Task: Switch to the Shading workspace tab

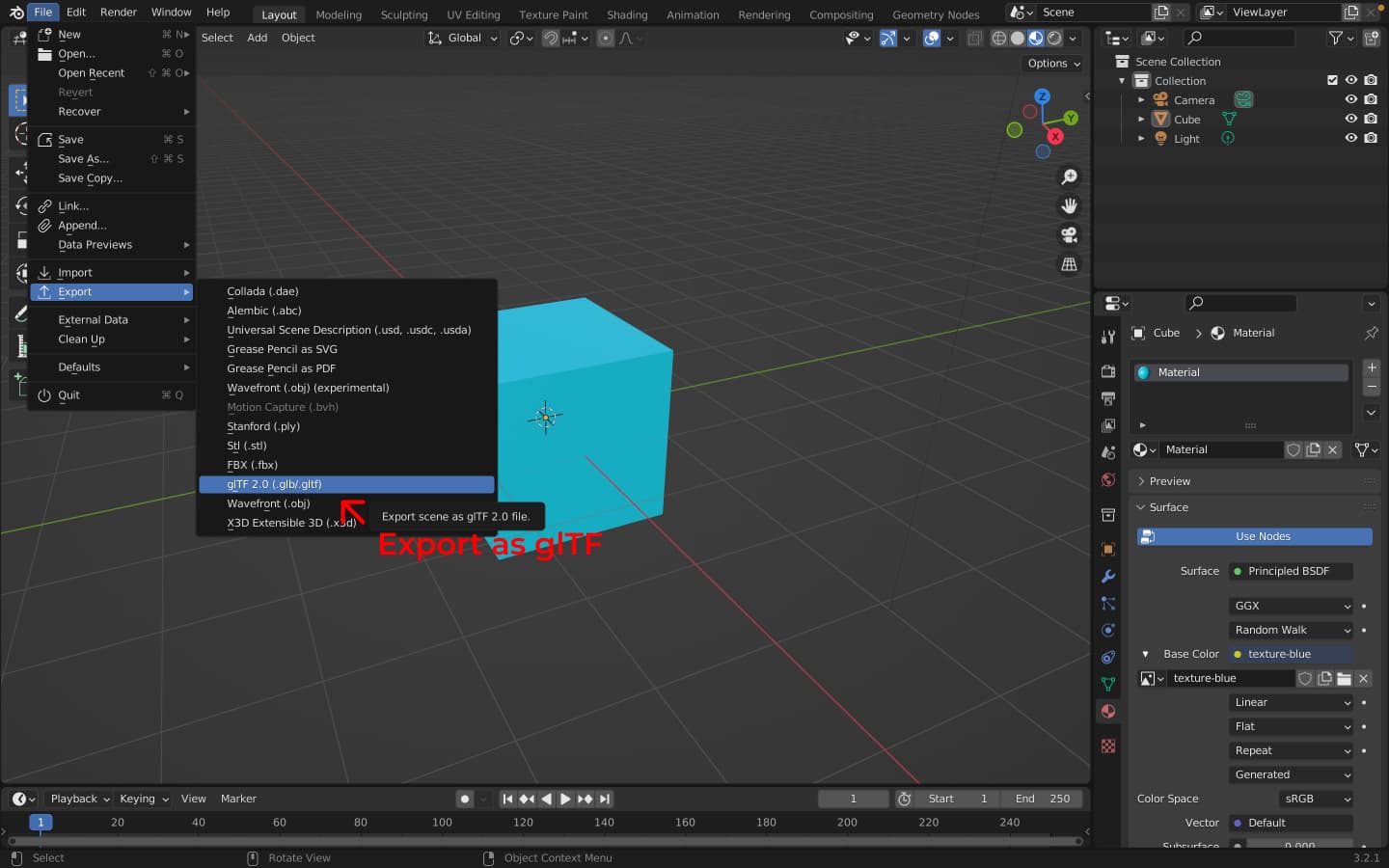Action: click(x=627, y=14)
